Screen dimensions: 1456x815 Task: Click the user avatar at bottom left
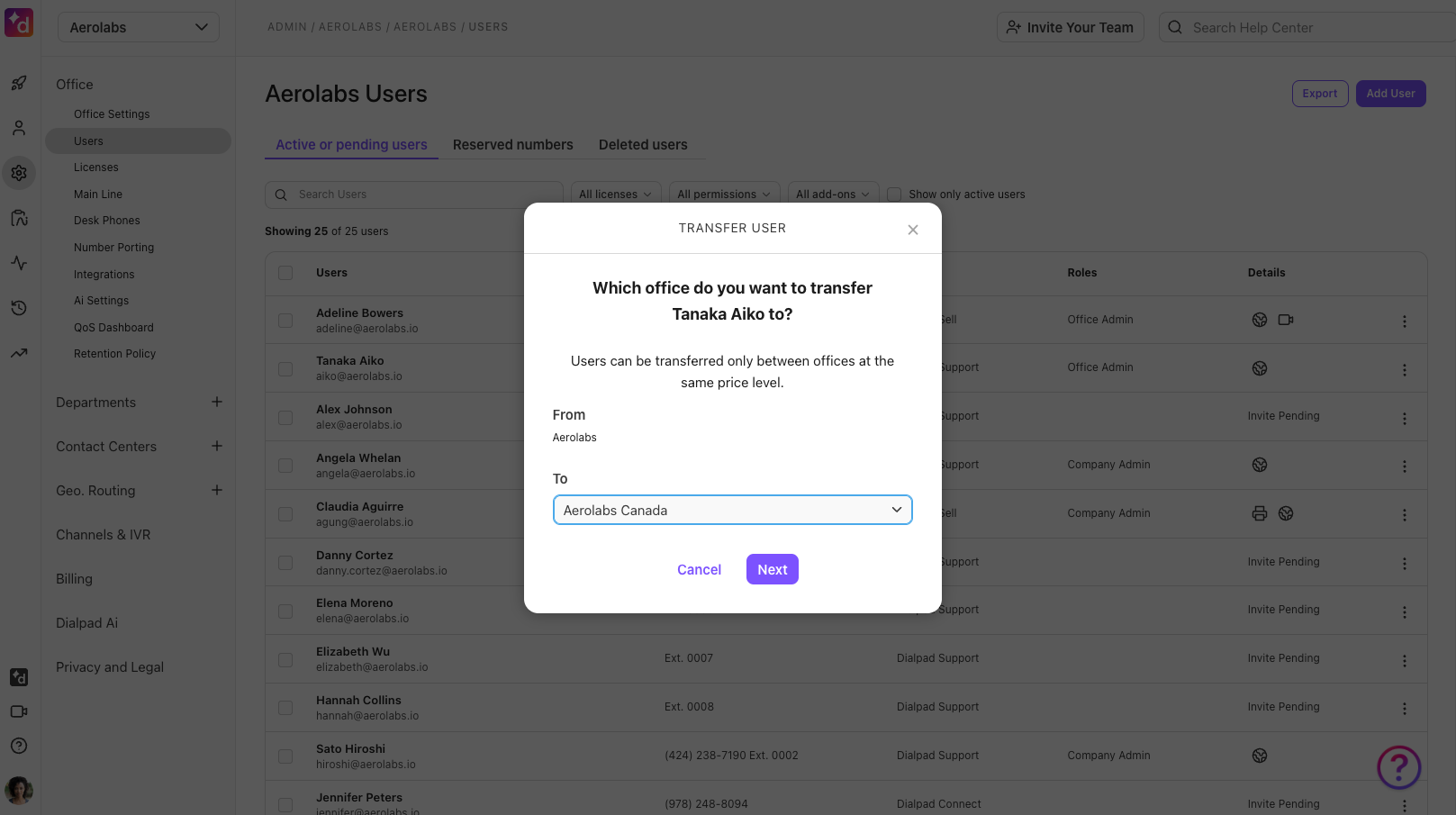(19, 791)
